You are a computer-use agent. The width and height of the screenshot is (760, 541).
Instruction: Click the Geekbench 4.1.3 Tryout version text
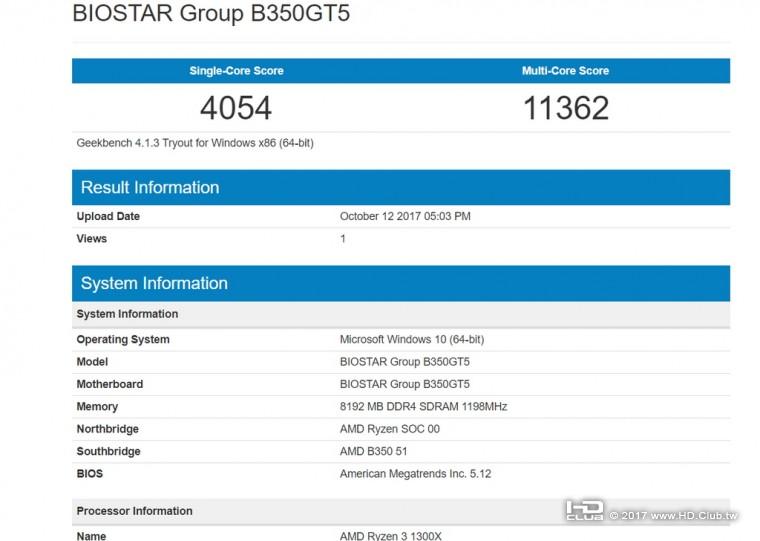click(195, 143)
